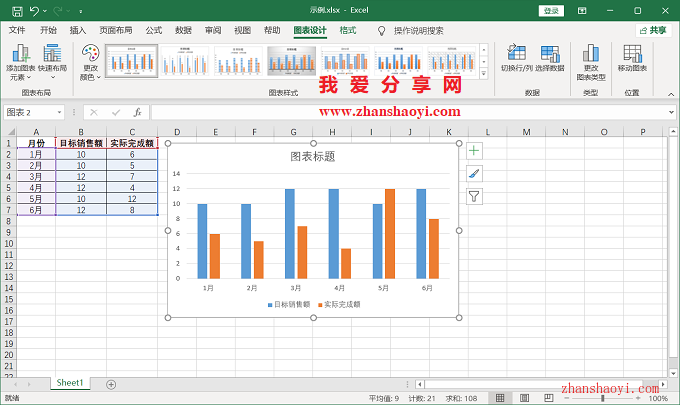The height and width of the screenshot is (405, 680).
Task: Click the 日标销售额 legend entry
Action: point(289,305)
